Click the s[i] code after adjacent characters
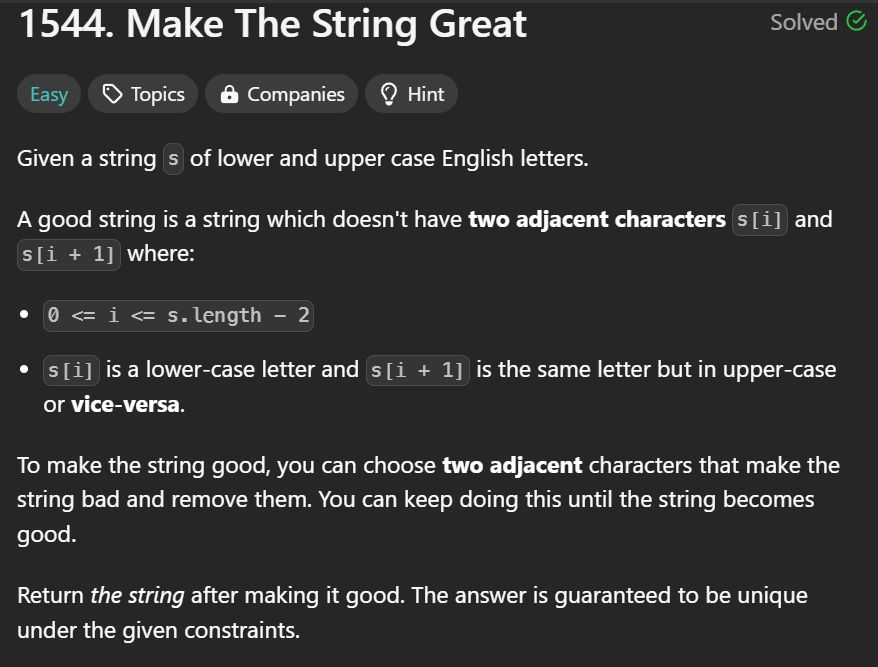The image size is (878, 667). coord(759,220)
